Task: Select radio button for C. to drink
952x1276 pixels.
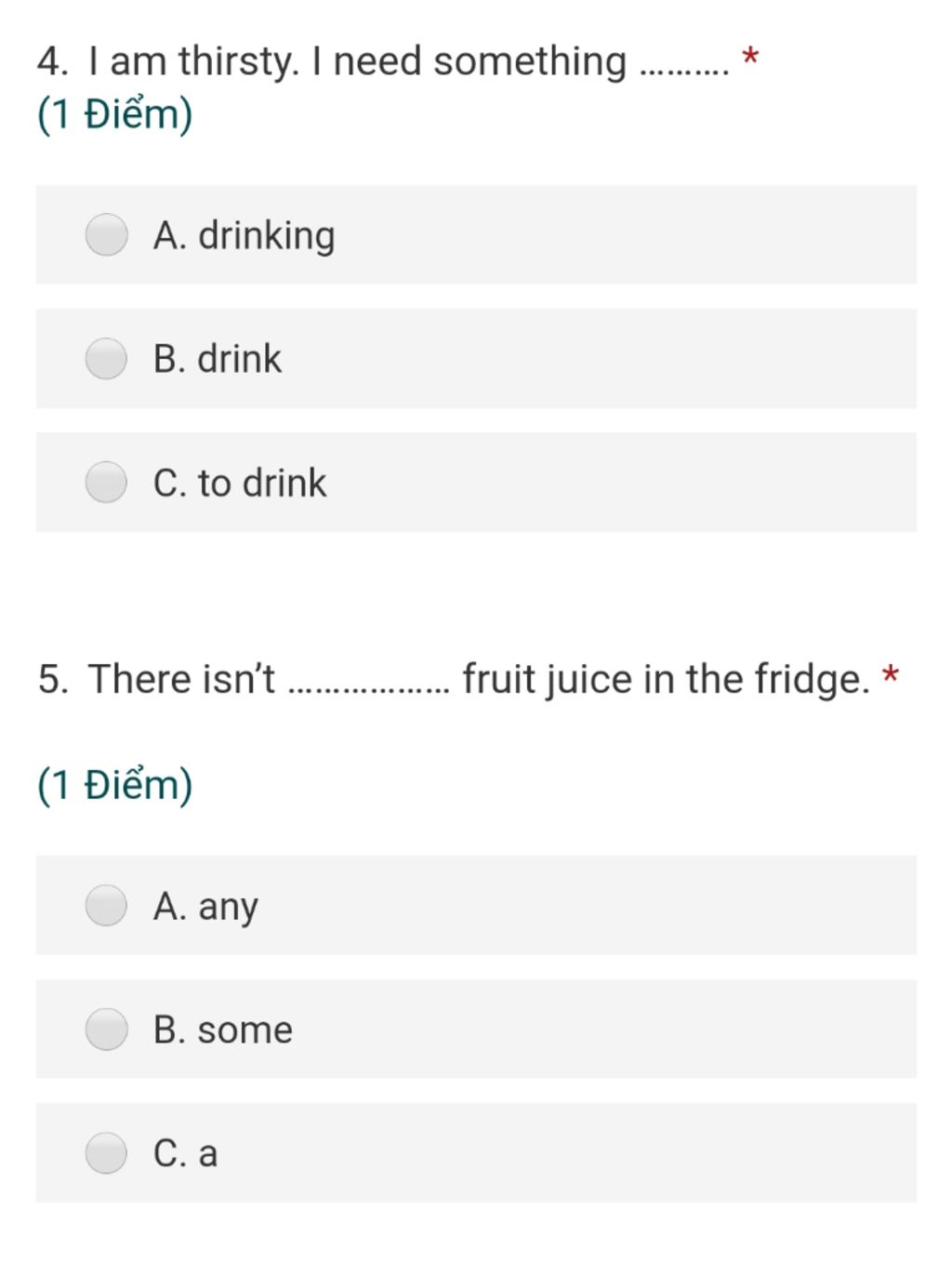Action: coord(106,482)
